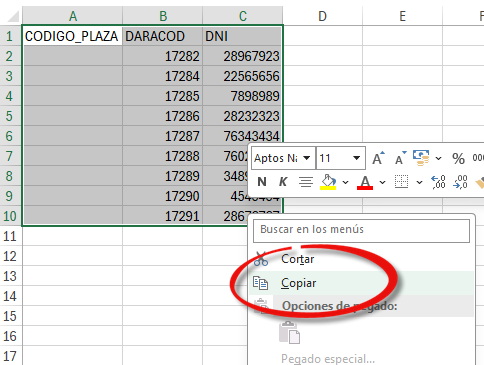Click the scissors icon next to Cortar

click(x=261, y=259)
